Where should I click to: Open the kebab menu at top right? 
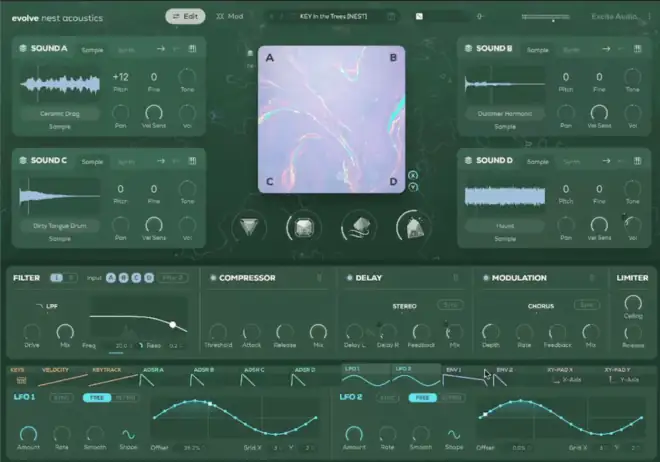pos(649,16)
